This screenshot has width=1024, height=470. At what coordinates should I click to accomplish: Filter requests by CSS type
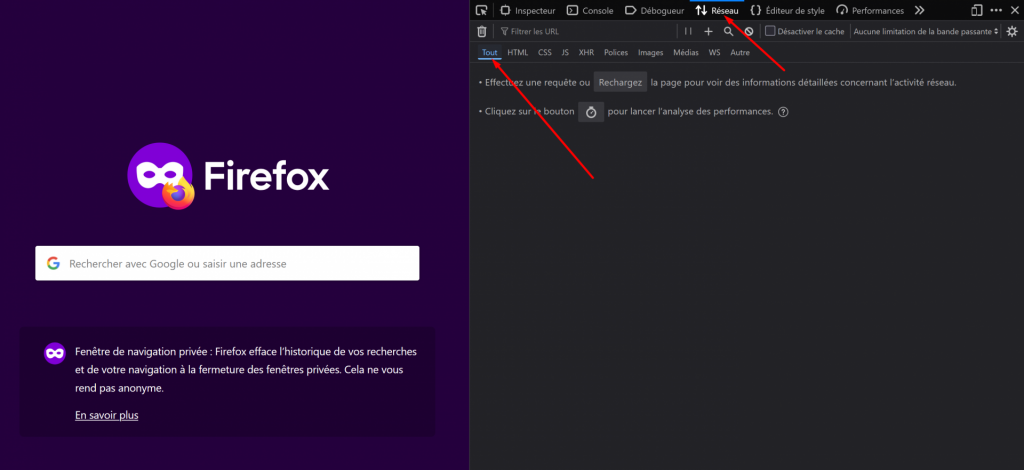tap(544, 52)
